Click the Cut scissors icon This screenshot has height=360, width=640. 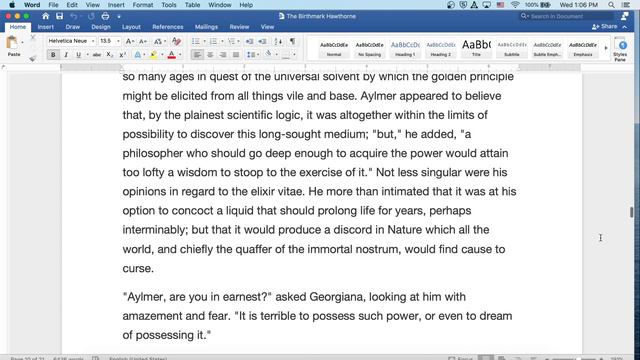tap(33, 38)
